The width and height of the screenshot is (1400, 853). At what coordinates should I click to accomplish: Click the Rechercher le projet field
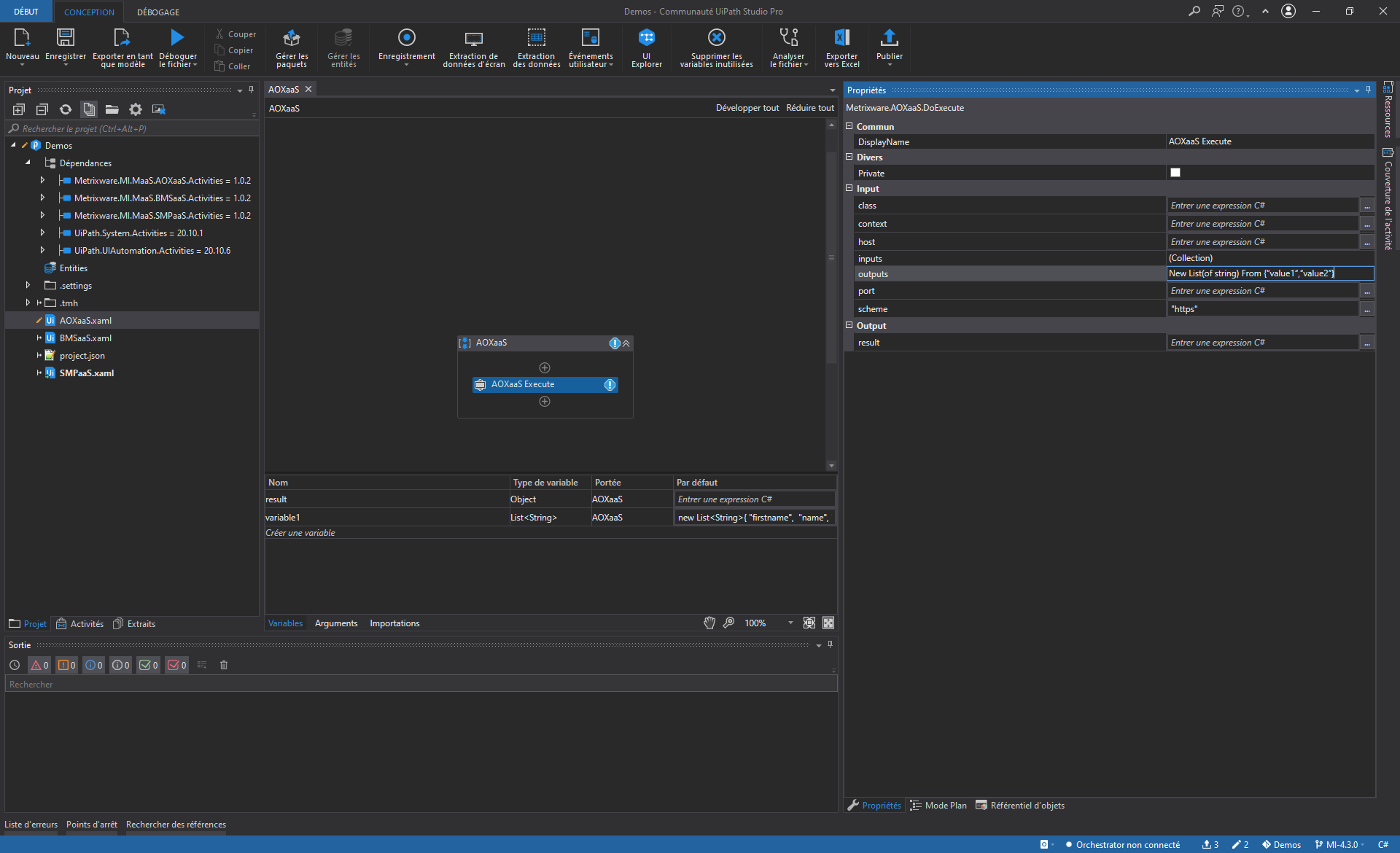[x=131, y=129]
